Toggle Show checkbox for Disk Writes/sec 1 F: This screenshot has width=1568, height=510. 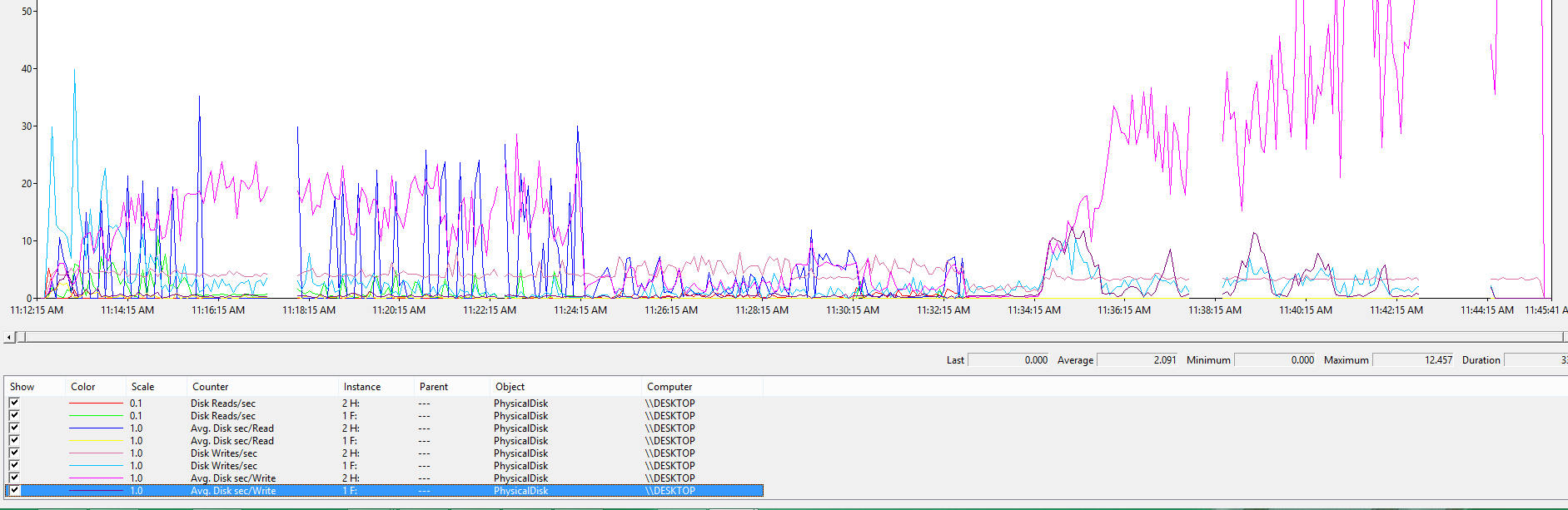coord(14,465)
